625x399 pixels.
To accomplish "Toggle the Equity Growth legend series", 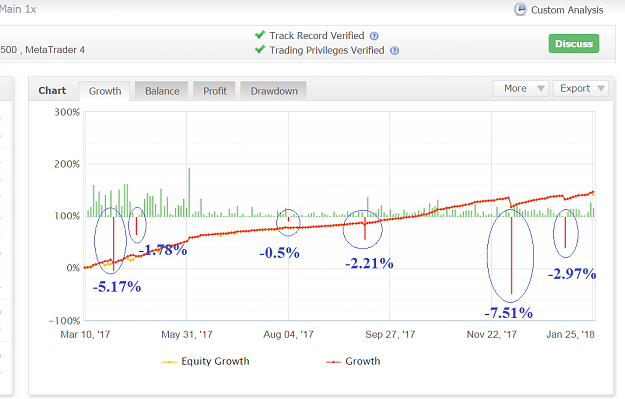I will coord(206,361).
